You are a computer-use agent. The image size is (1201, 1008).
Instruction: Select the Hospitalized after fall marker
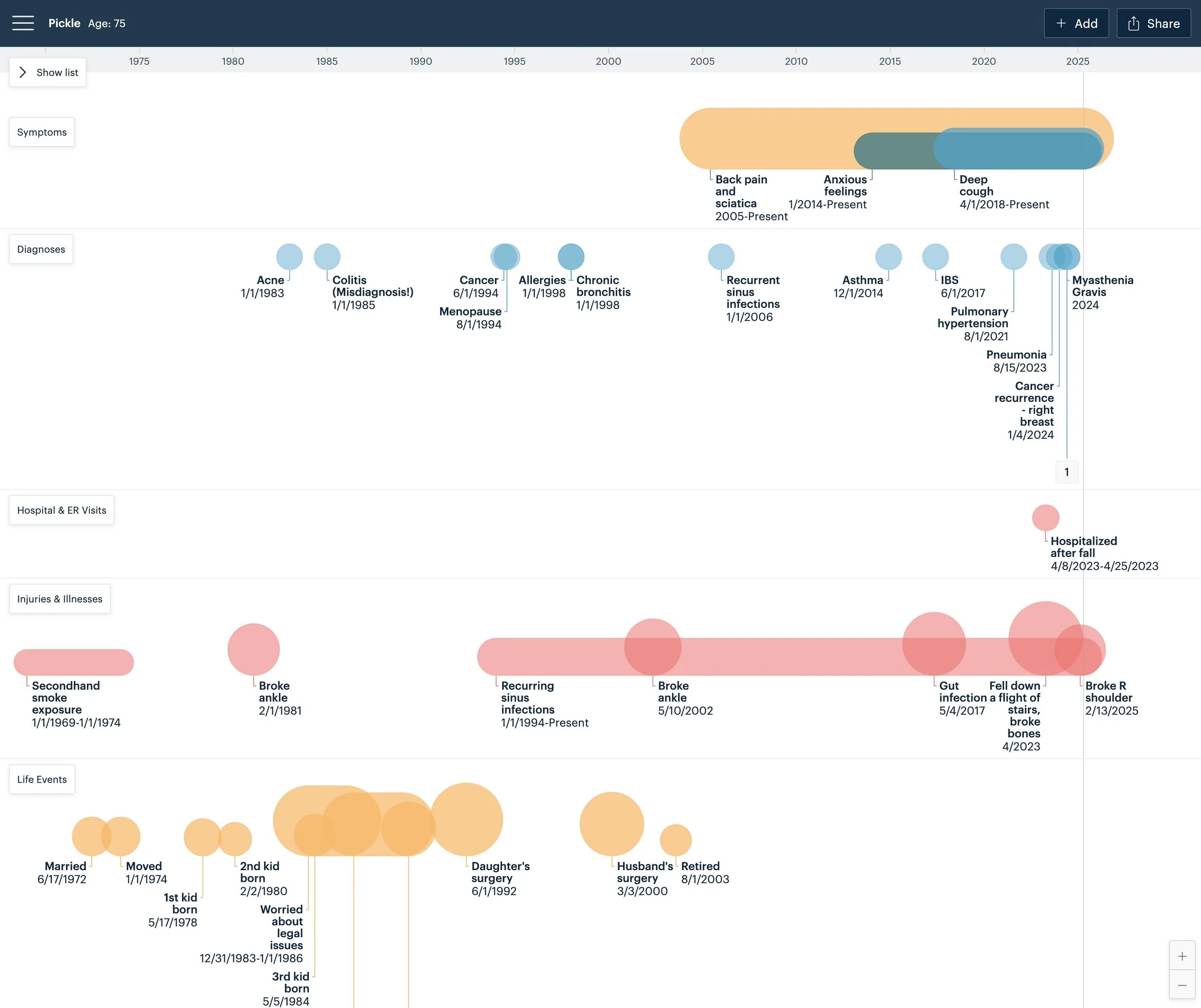click(x=1045, y=518)
